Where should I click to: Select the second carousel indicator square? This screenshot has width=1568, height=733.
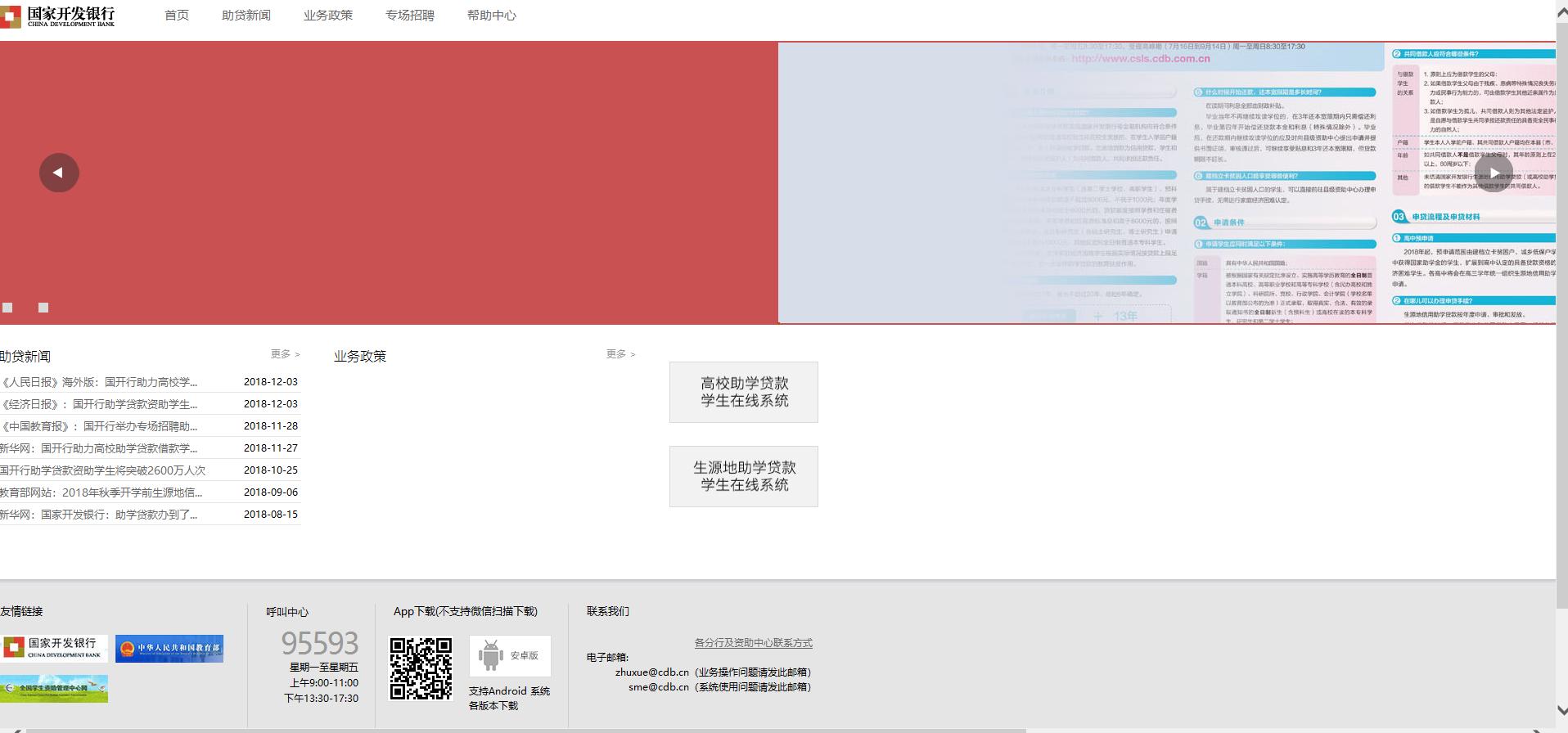tap(43, 308)
